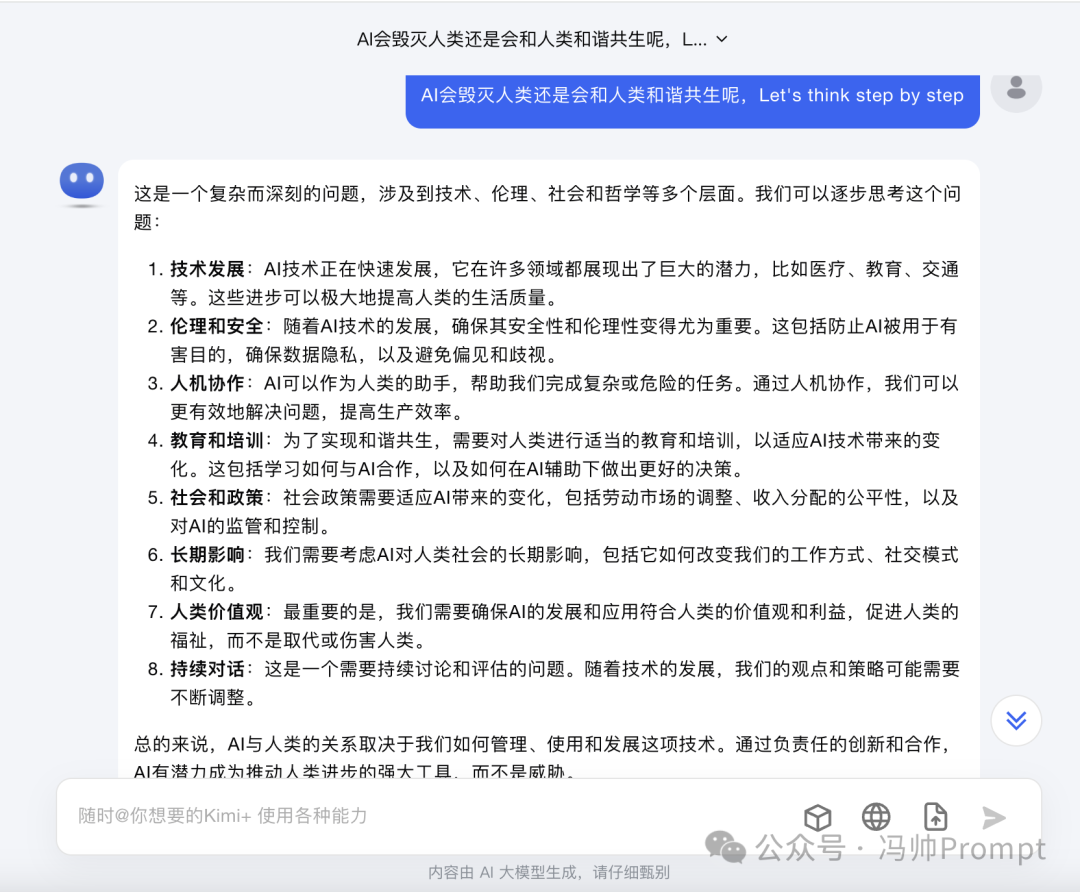Click the file upload icon
This screenshot has width=1080, height=892.
[x=935, y=817]
